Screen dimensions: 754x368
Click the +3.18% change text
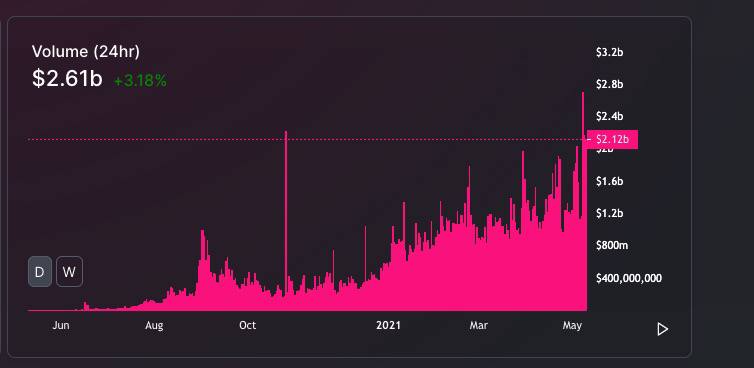[x=140, y=81]
